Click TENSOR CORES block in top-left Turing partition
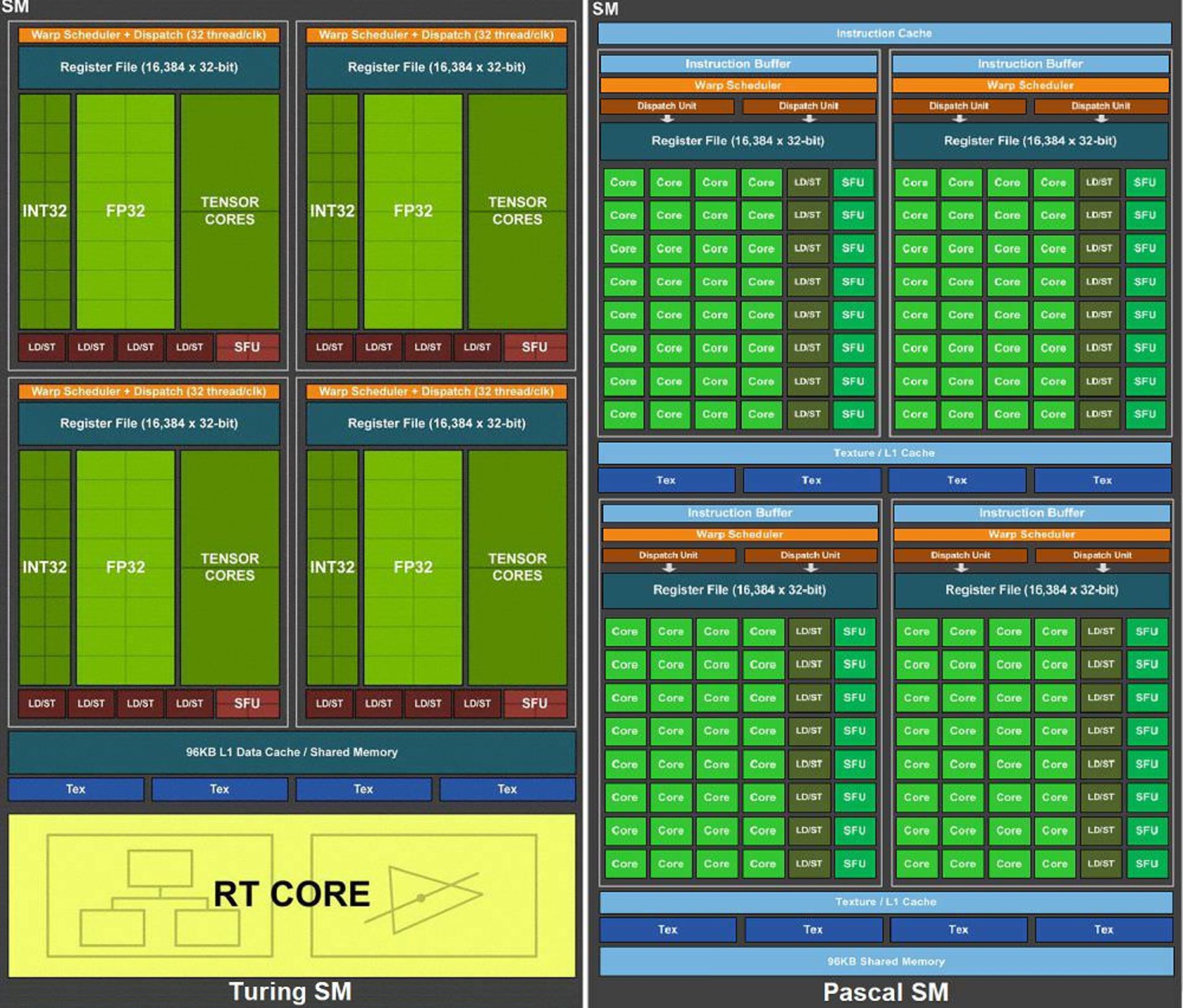 pyautogui.click(x=230, y=211)
